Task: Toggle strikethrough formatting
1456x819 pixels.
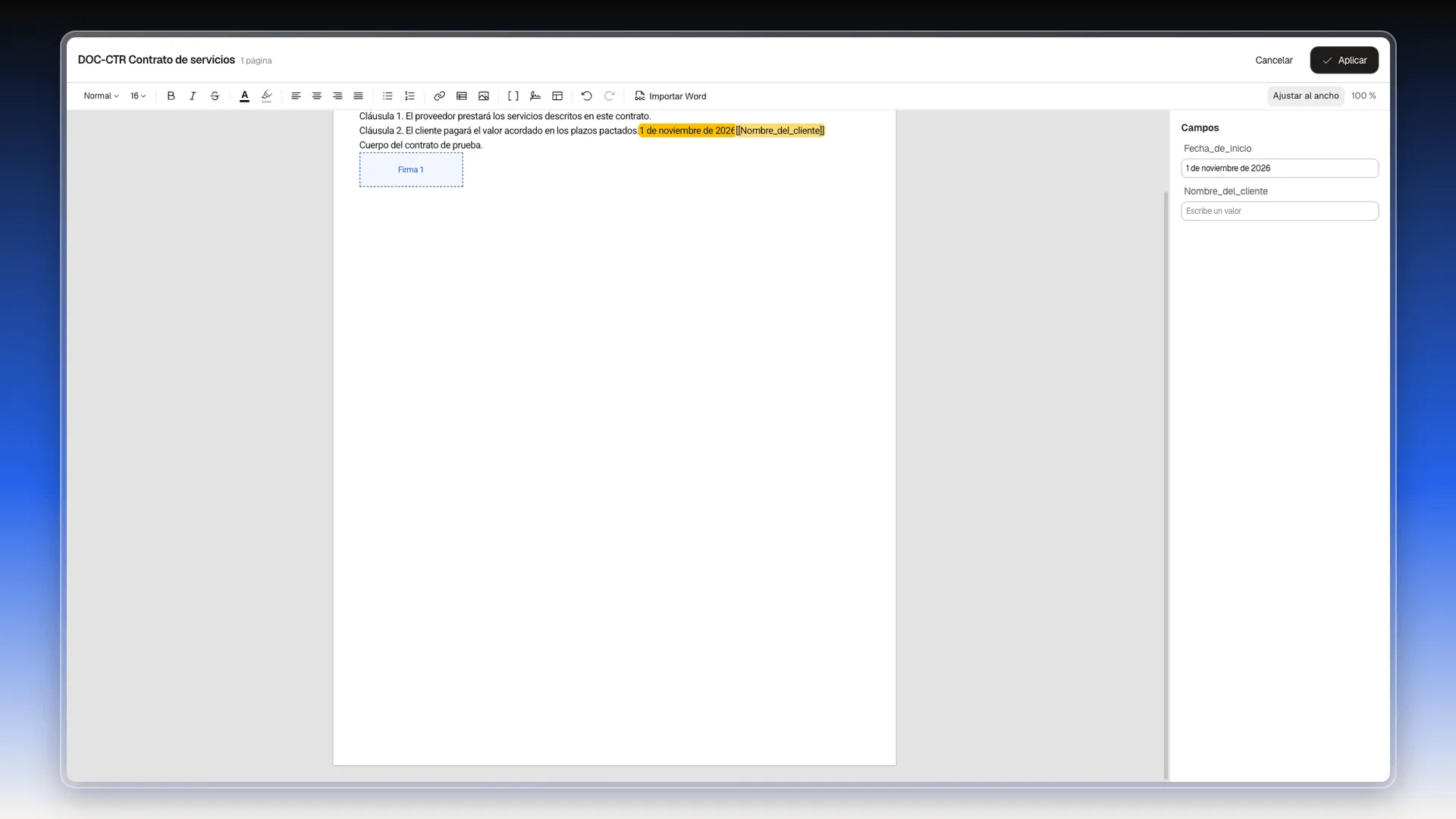Action: pyautogui.click(x=215, y=96)
